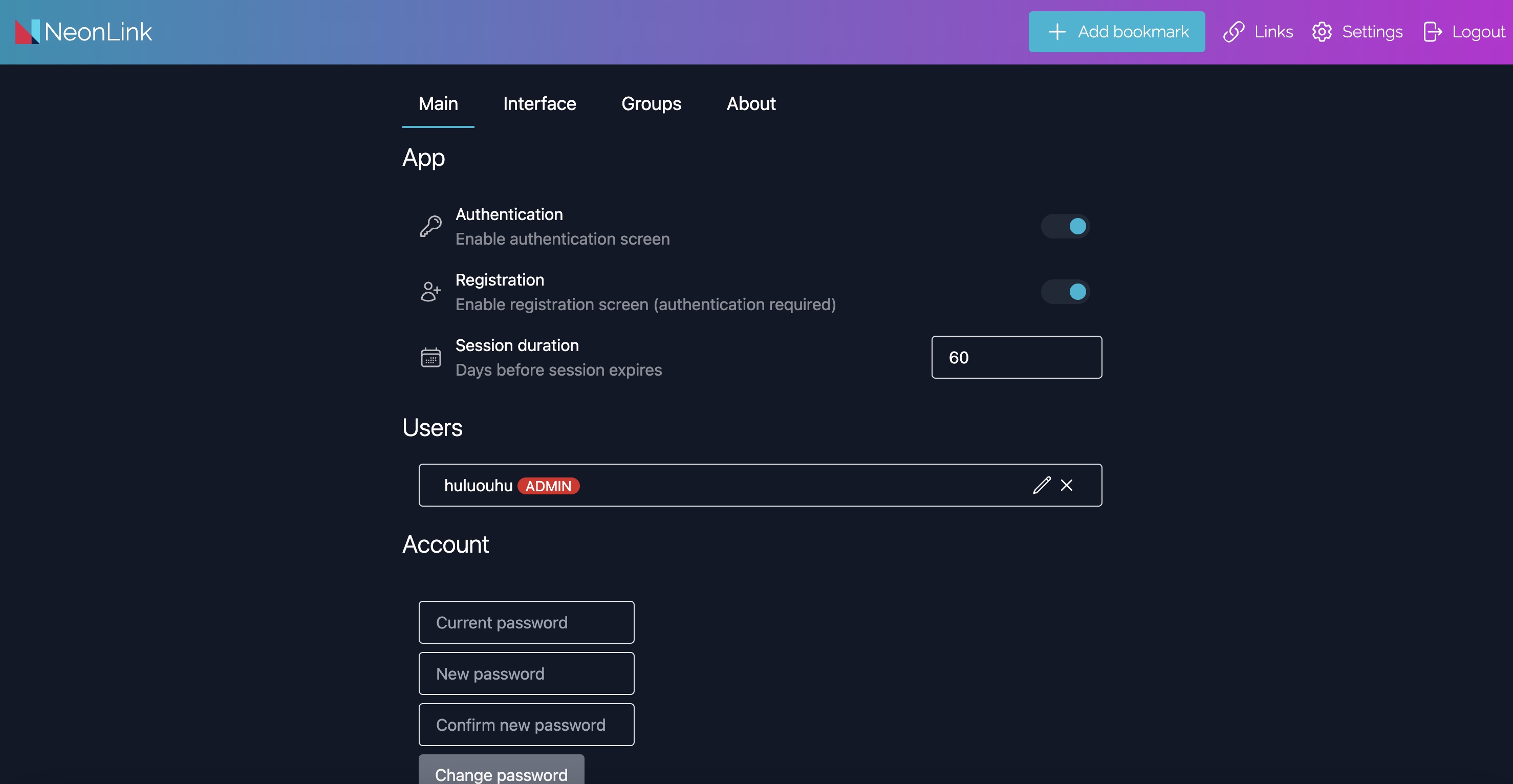Click the Users section heading
Screen dimensions: 1513x784
[x=433, y=427]
